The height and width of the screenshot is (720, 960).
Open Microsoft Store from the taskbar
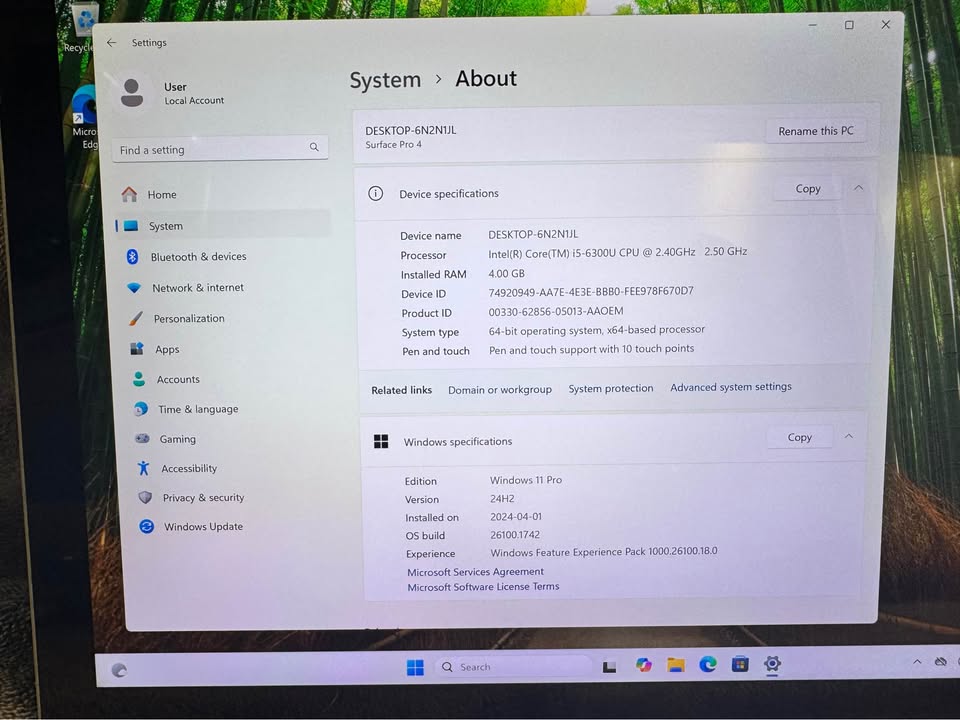740,664
